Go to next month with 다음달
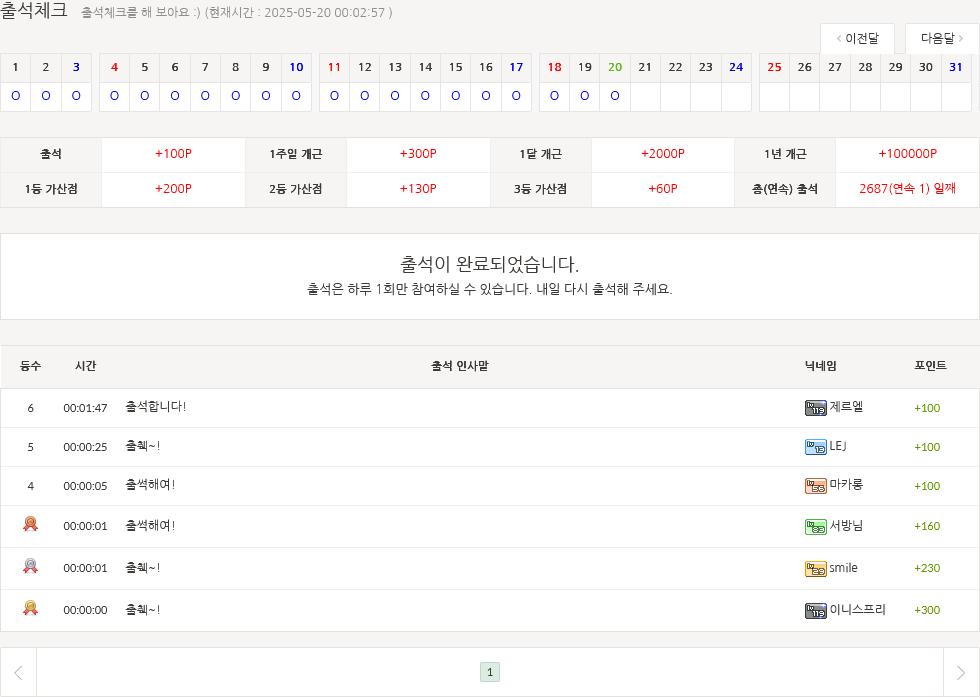The image size is (980, 697). (942, 38)
